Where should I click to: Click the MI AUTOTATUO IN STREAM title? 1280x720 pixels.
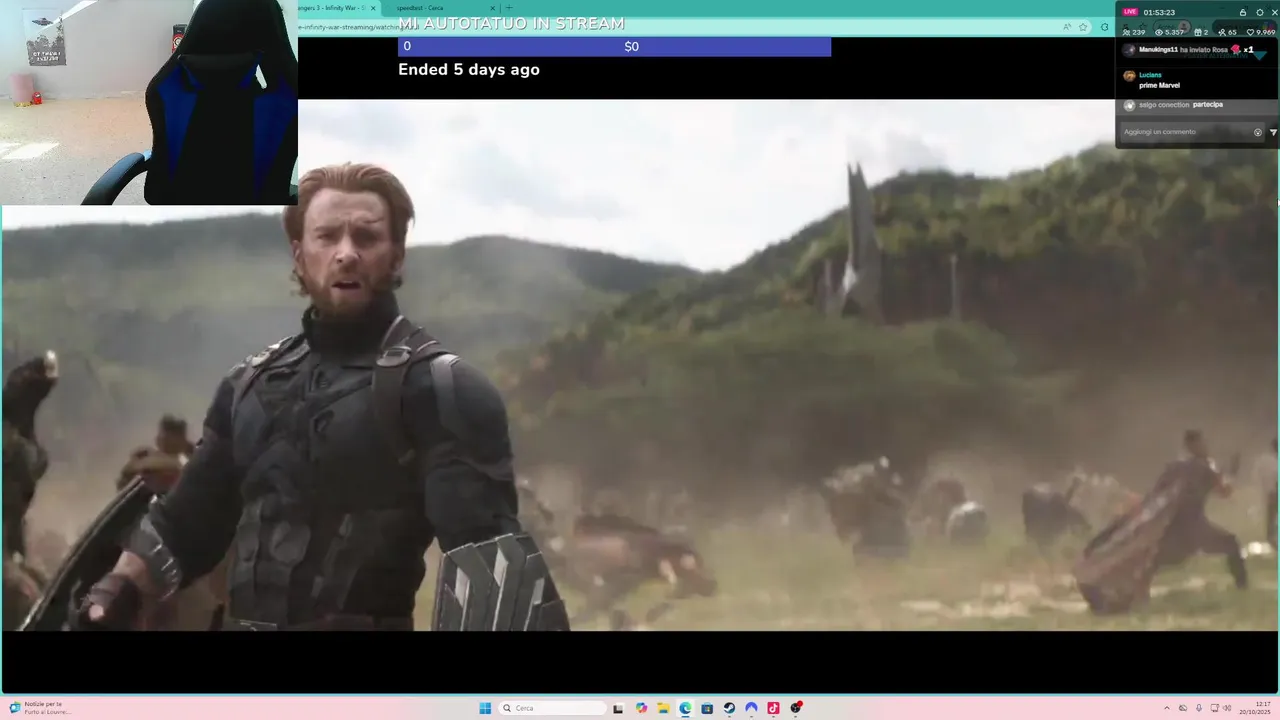click(x=511, y=23)
